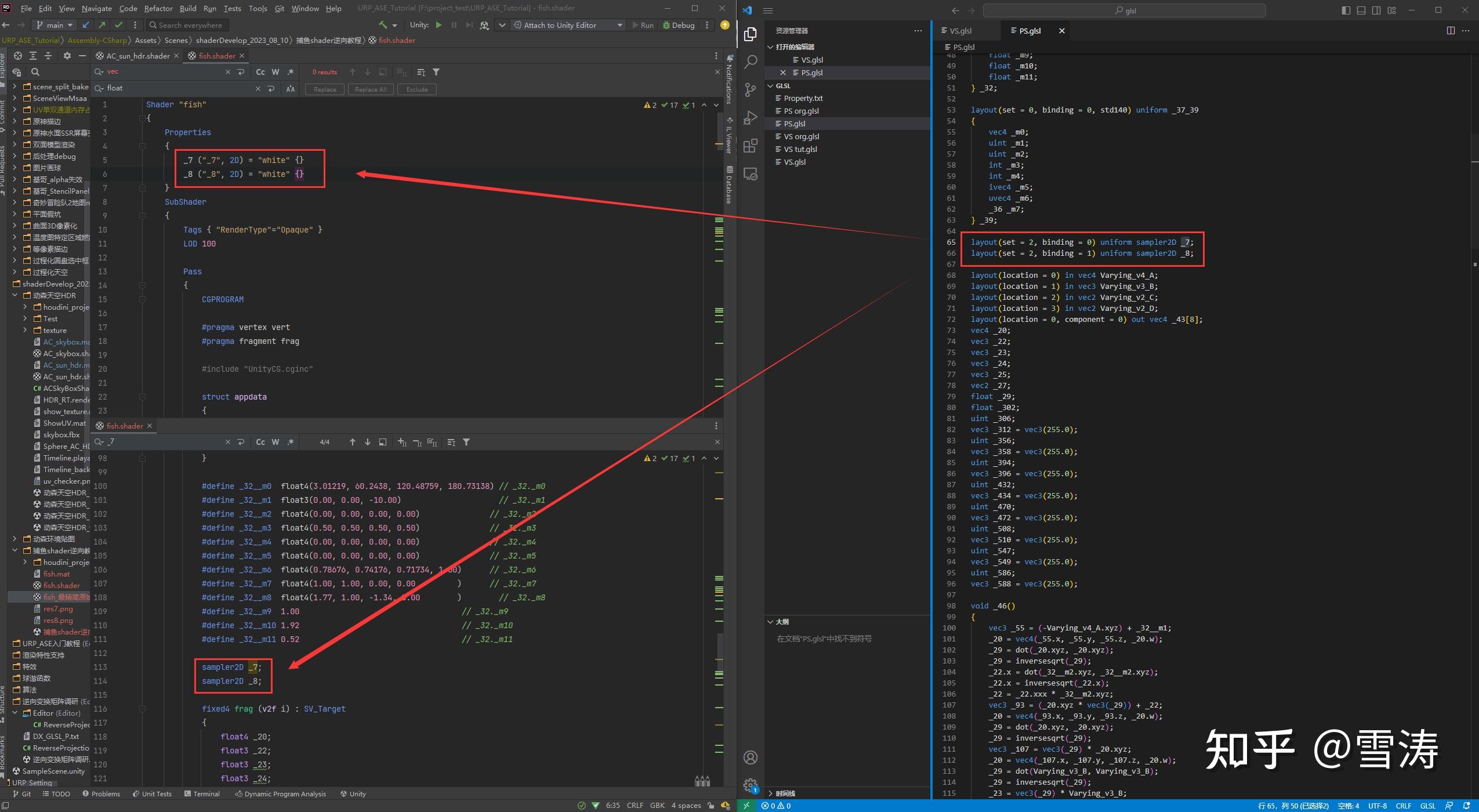Click Unity play button in Rider toolbar

[439, 25]
